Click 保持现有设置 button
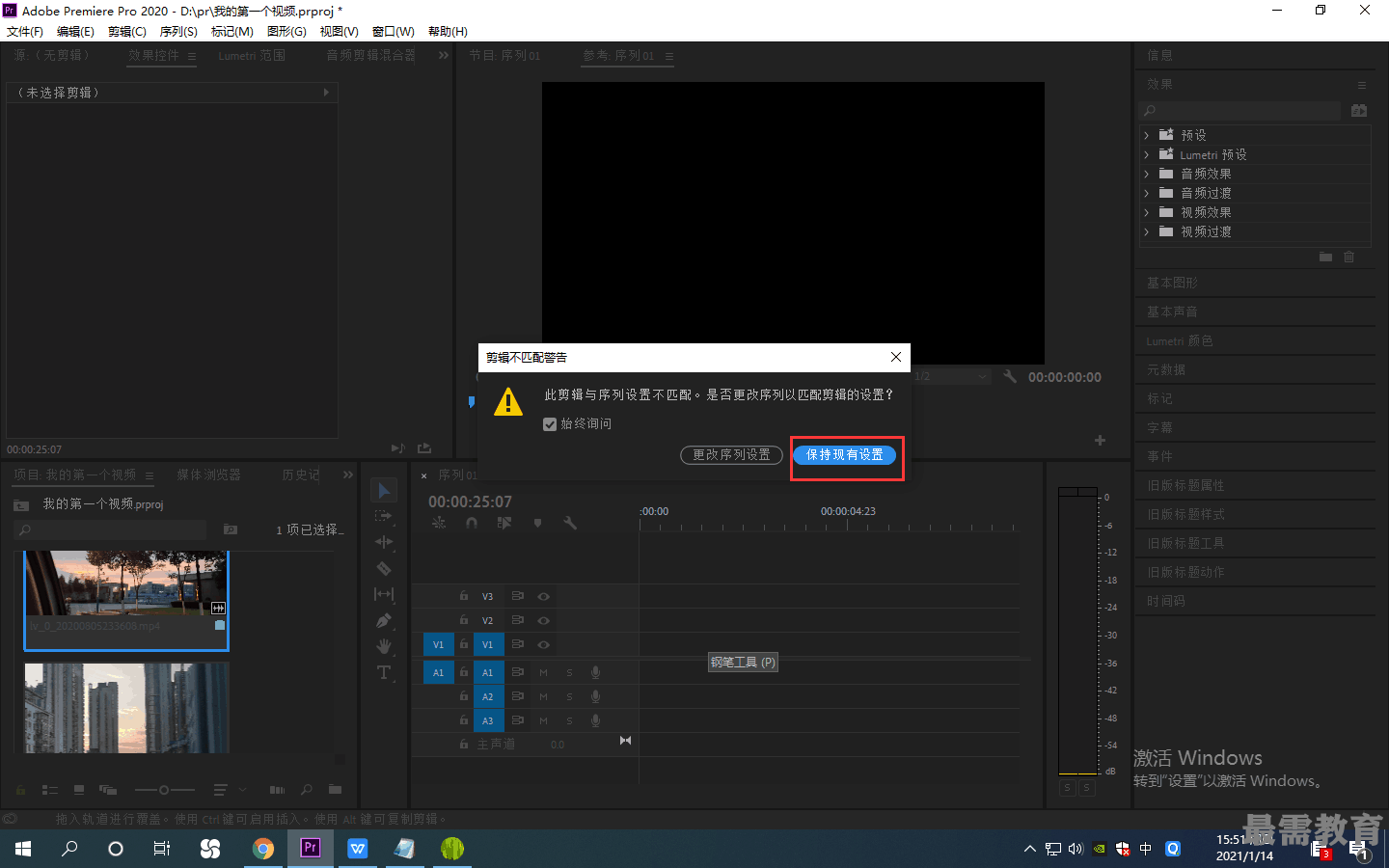Image resolution: width=1389 pixels, height=868 pixels. click(x=845, y=454)
